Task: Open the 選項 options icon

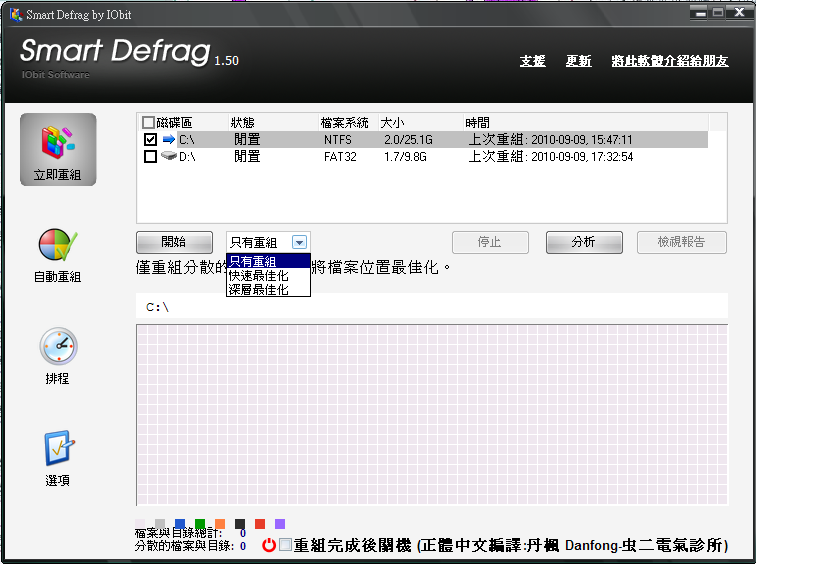Action: click(58, 448)
